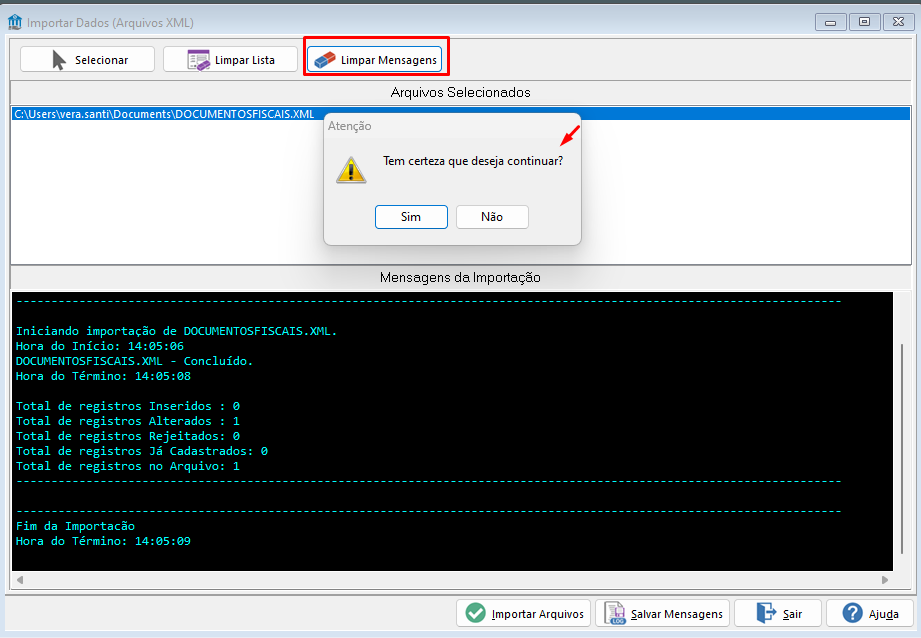
Task: Click the Limpar Mensagens button text
Action: 389,60
